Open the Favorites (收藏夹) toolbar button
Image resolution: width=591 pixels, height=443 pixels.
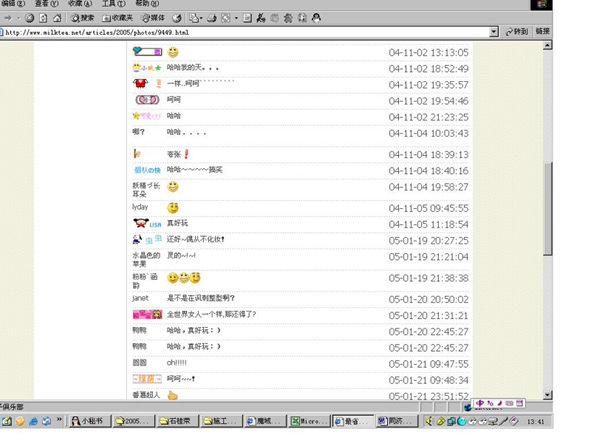pyautogui.click(x=117, y=18)
